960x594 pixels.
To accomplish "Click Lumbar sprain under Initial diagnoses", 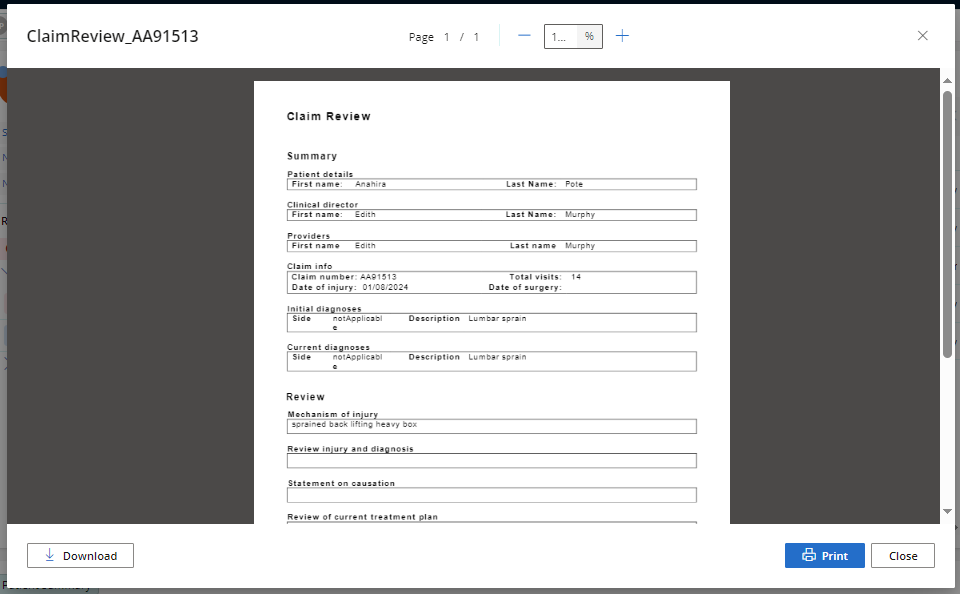I will [x=497, y=318].
